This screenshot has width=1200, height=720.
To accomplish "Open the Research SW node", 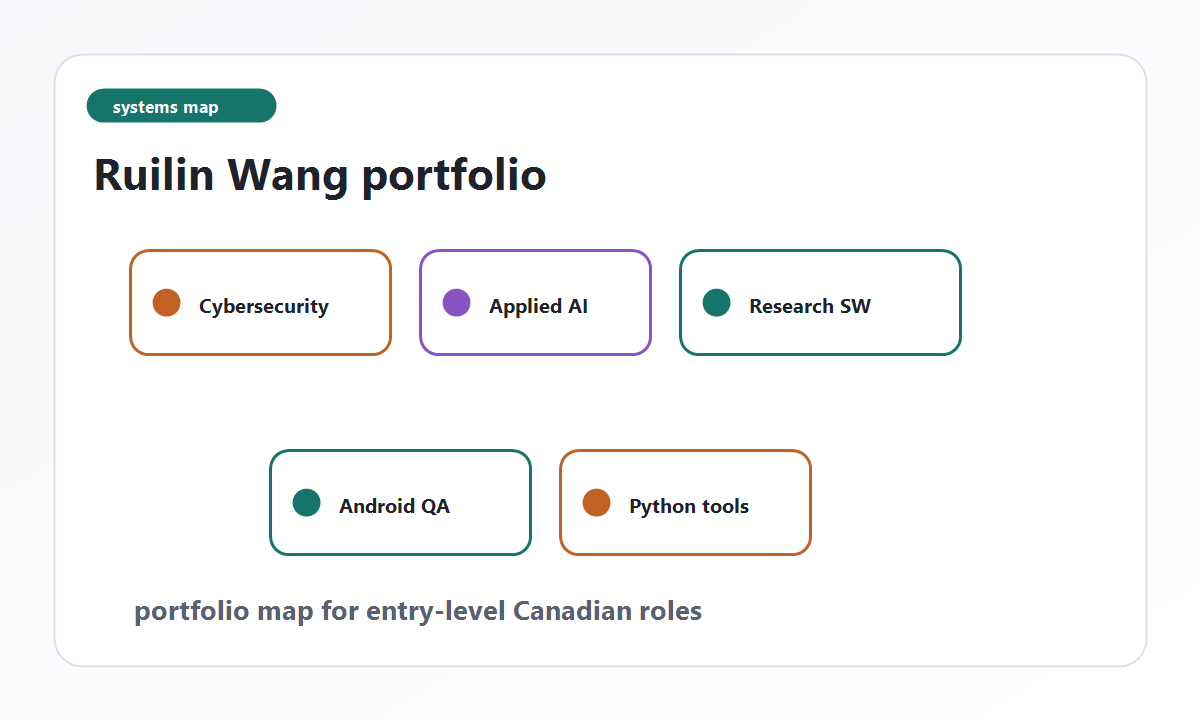I will [x=820, y=302].
